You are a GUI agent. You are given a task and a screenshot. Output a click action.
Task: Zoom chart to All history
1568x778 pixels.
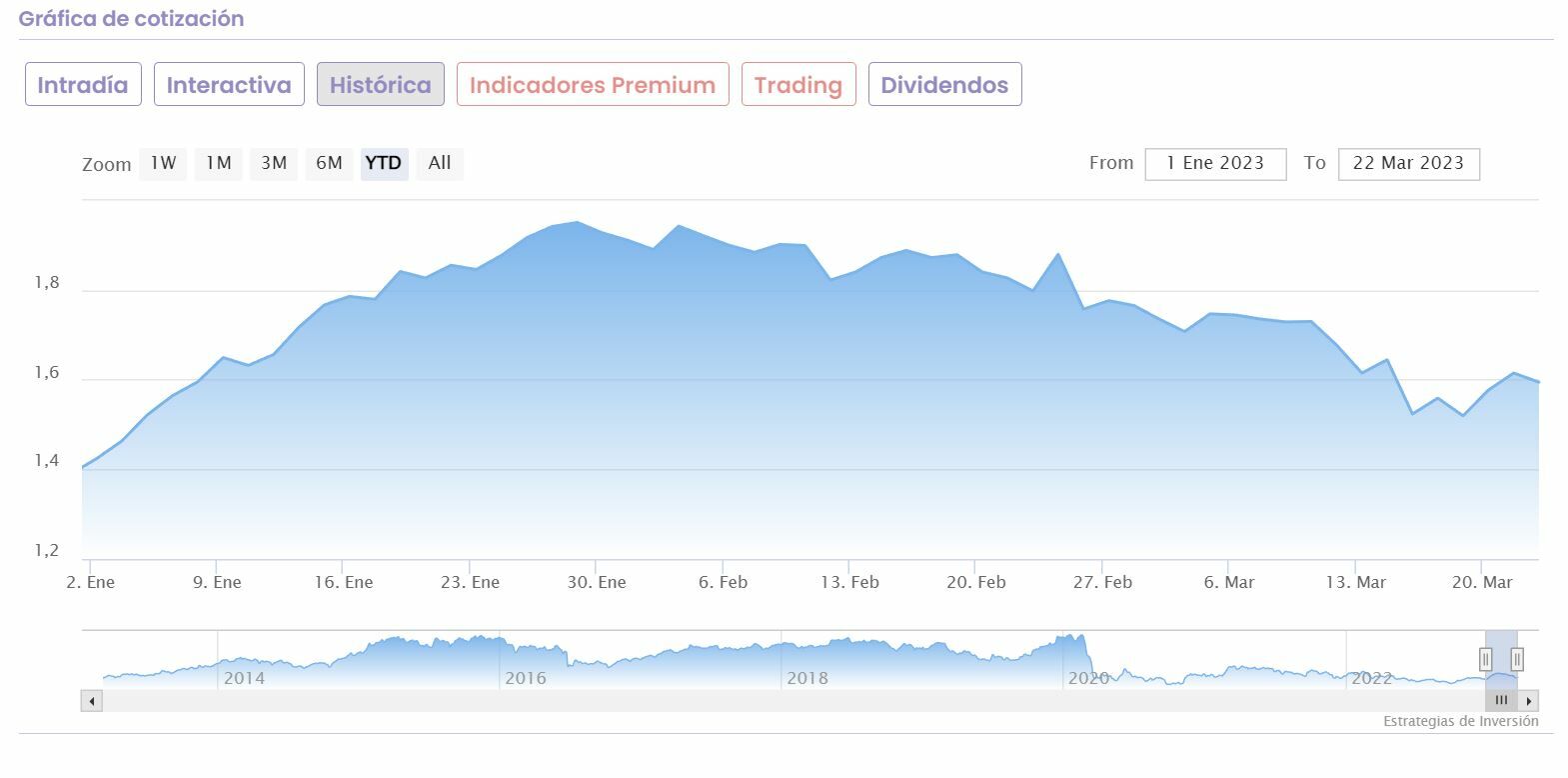(x=440, y=163)
